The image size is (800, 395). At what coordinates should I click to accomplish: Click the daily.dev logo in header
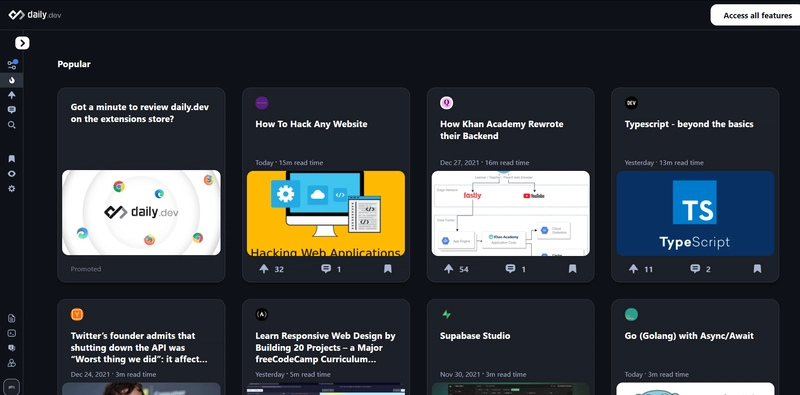pyautogui.click(x=35, y=15)
